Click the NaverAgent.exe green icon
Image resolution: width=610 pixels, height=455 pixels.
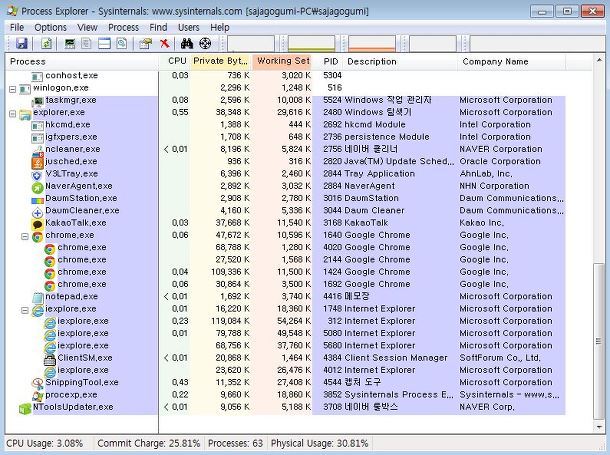37,187
